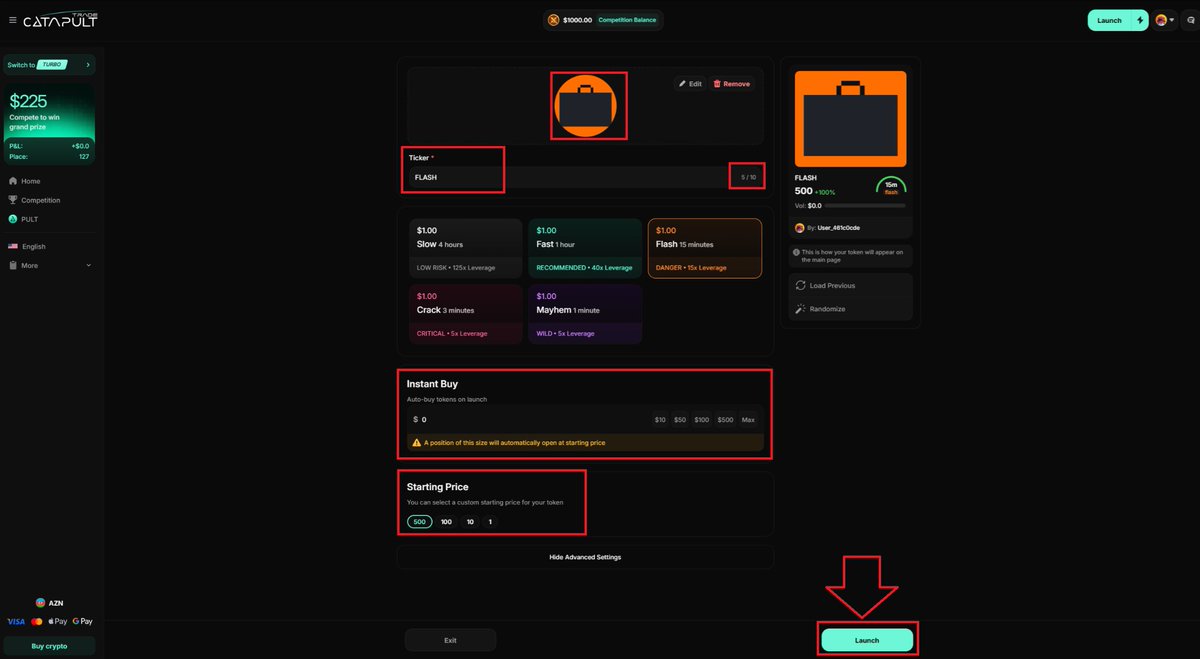Screen dimensions: 1200x659
Task: Select starting price 100
Action: tap(446, 522)
